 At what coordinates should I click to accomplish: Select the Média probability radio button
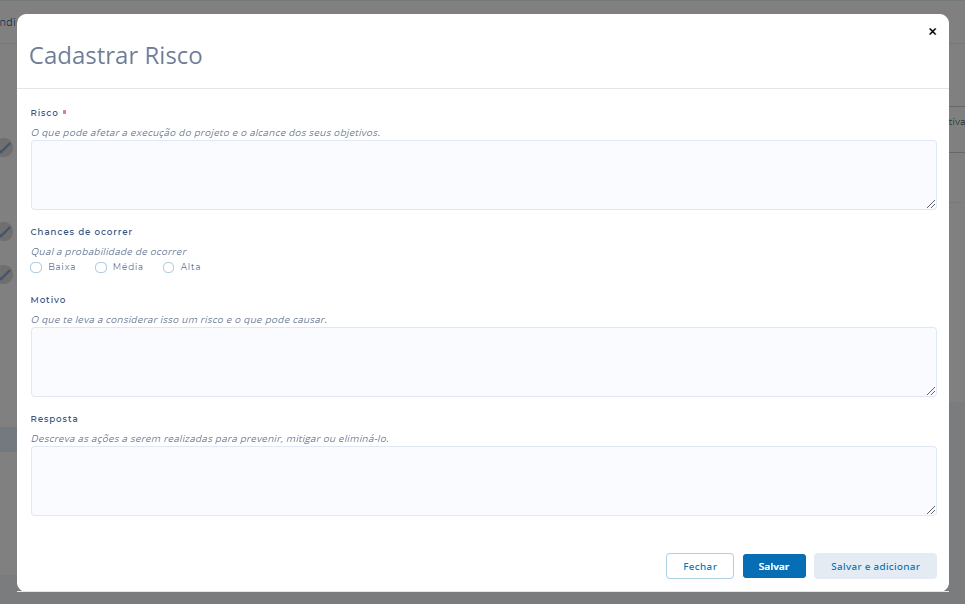[x=101, y=267]
